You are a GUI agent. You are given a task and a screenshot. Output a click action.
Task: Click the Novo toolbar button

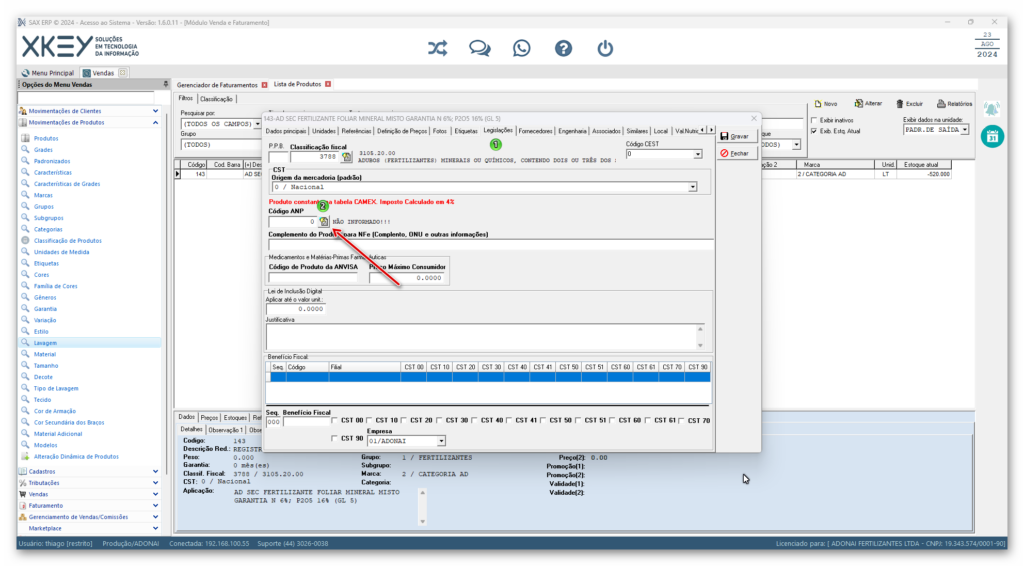click(x=826, y=104)
